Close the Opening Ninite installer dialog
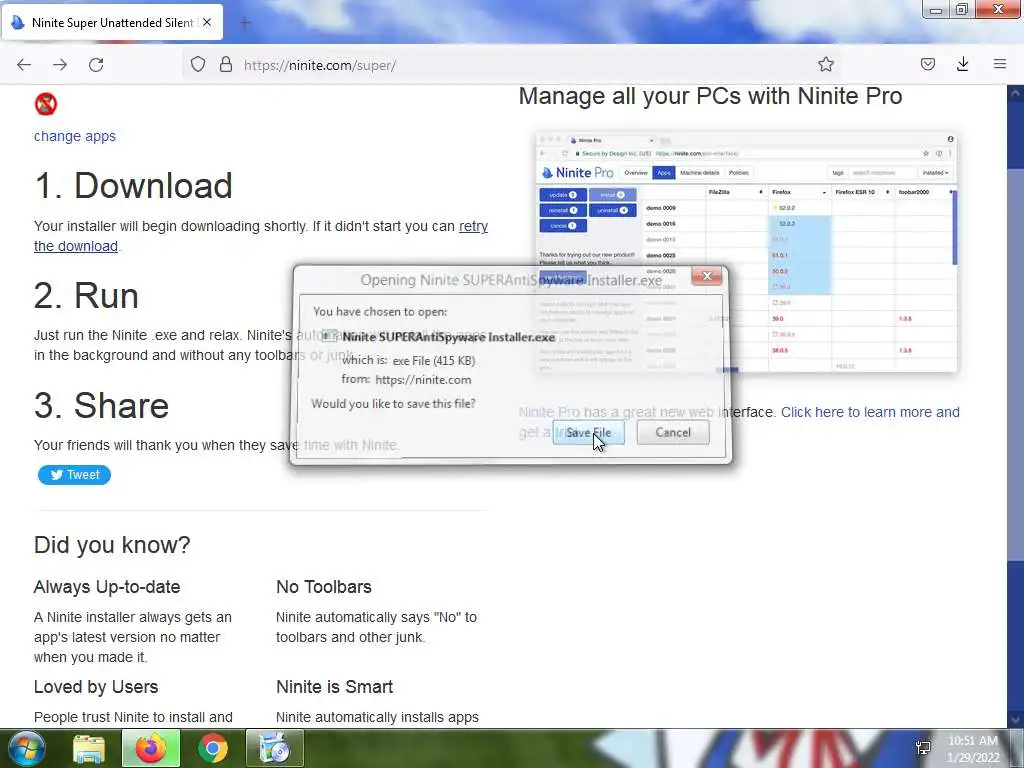 pyautogui.click(x=707, y=276)
